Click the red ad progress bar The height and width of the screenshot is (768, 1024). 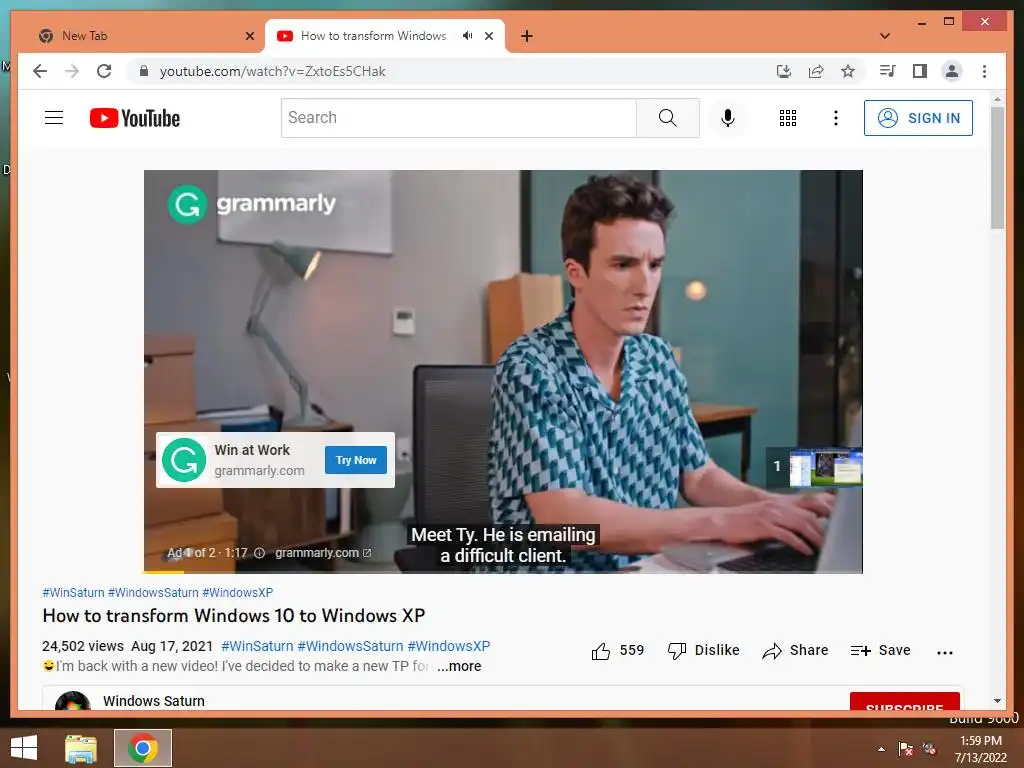pyautogui.click(x=164, y=572)
